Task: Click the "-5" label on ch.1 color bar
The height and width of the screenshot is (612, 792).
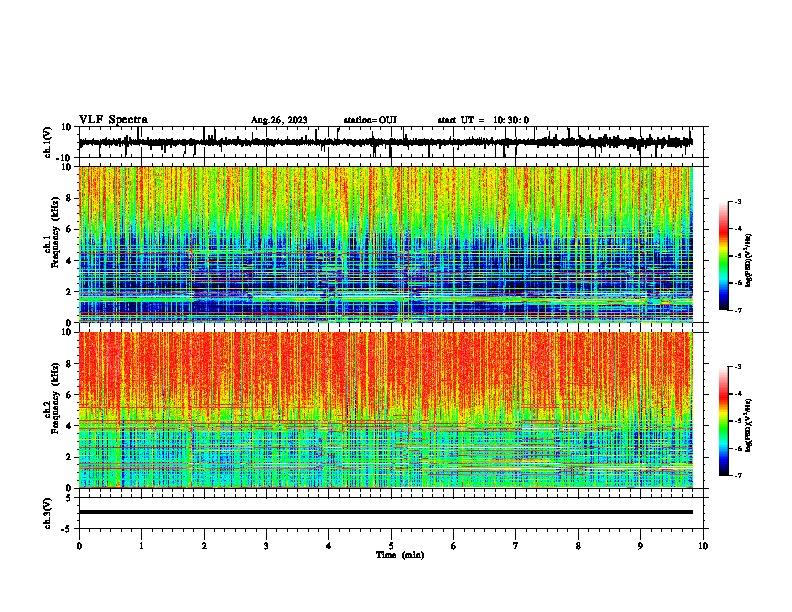Action: [737, 256]
